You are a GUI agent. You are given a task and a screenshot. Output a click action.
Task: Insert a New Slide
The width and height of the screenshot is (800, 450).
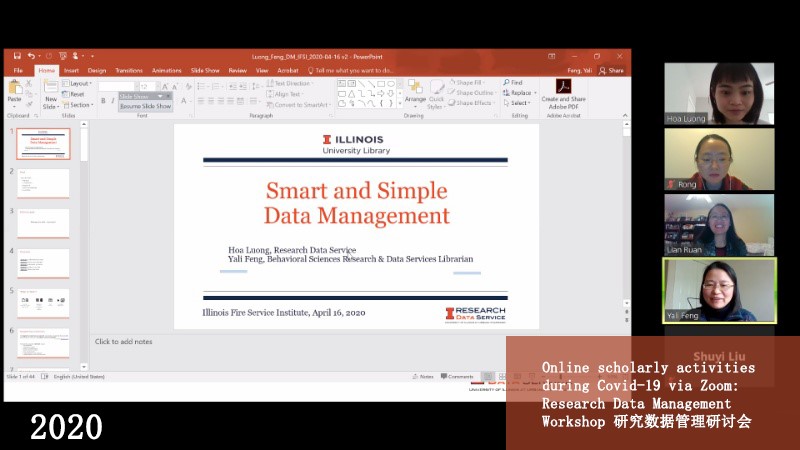click(51, 94)
